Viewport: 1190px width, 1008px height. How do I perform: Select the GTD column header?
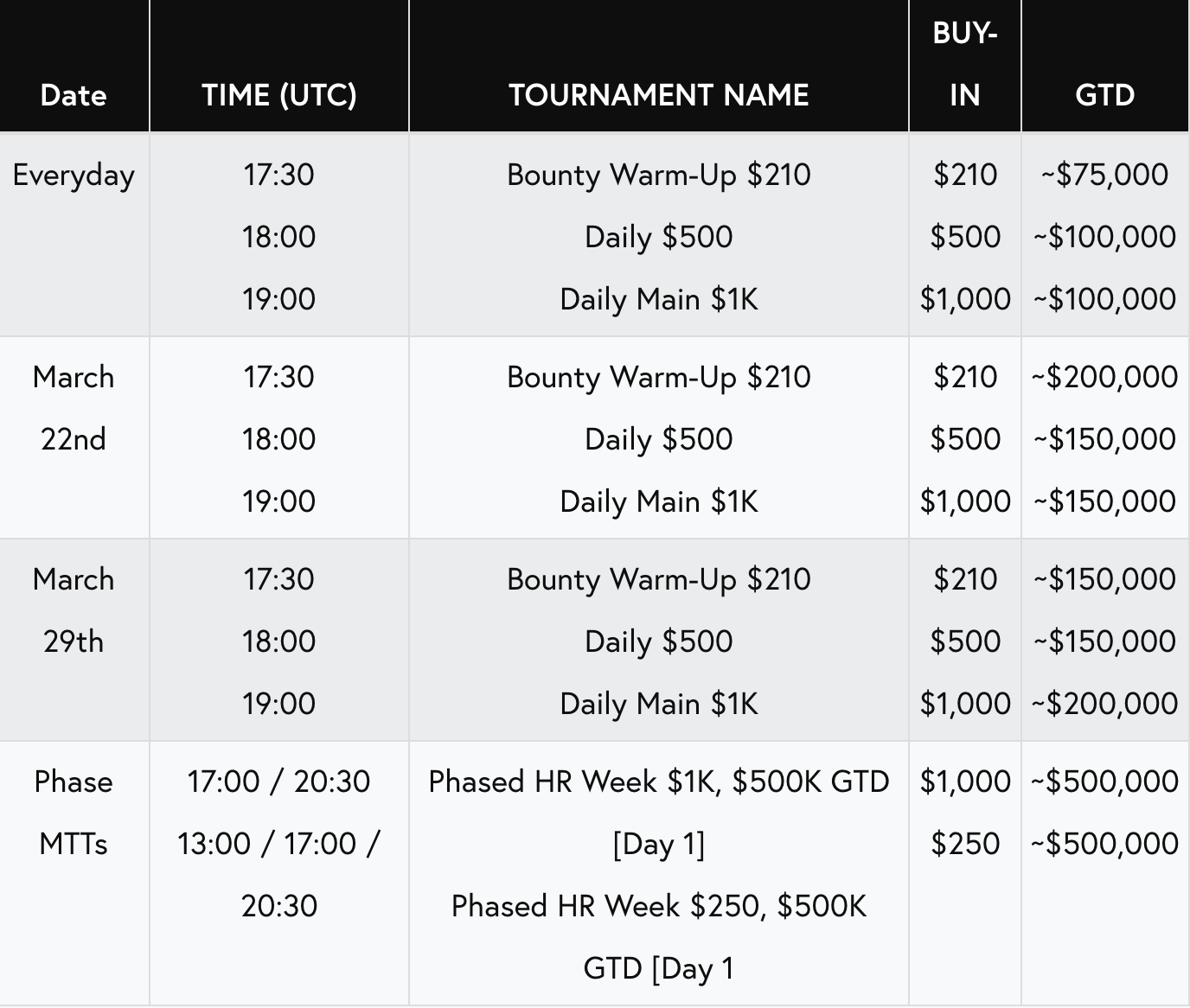coord(1104,94)
